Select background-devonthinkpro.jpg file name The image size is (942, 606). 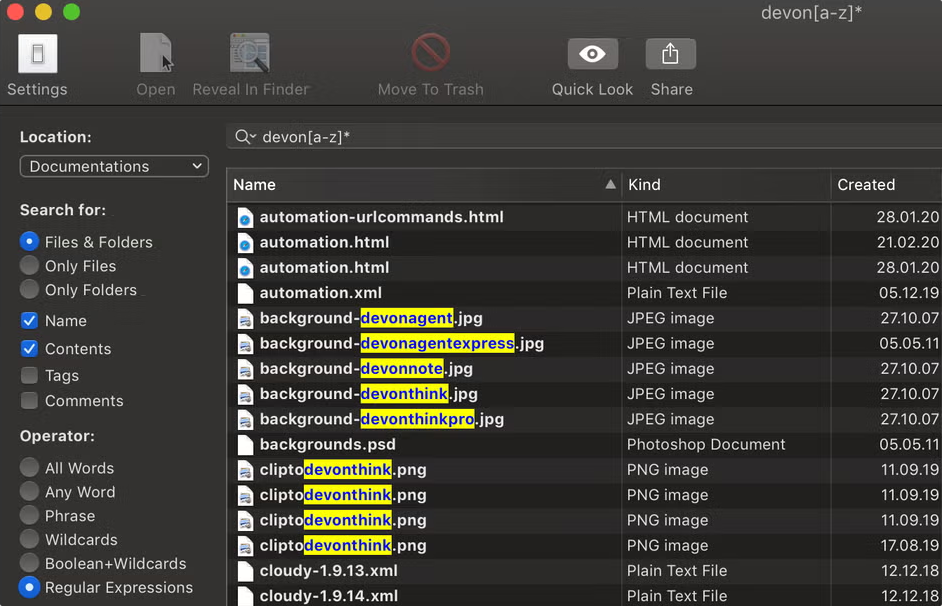[x=381, y=419]
